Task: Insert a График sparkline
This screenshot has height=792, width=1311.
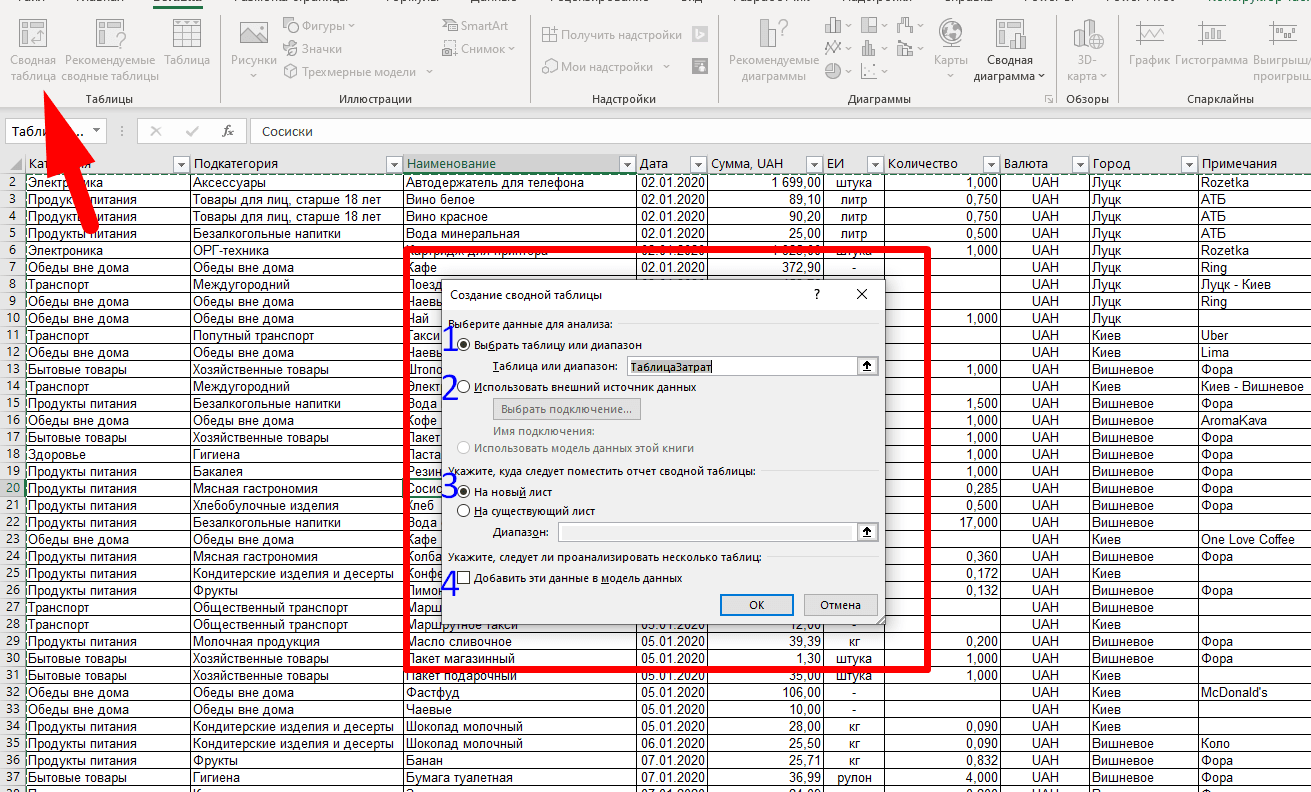Action: pos(1149,44)
